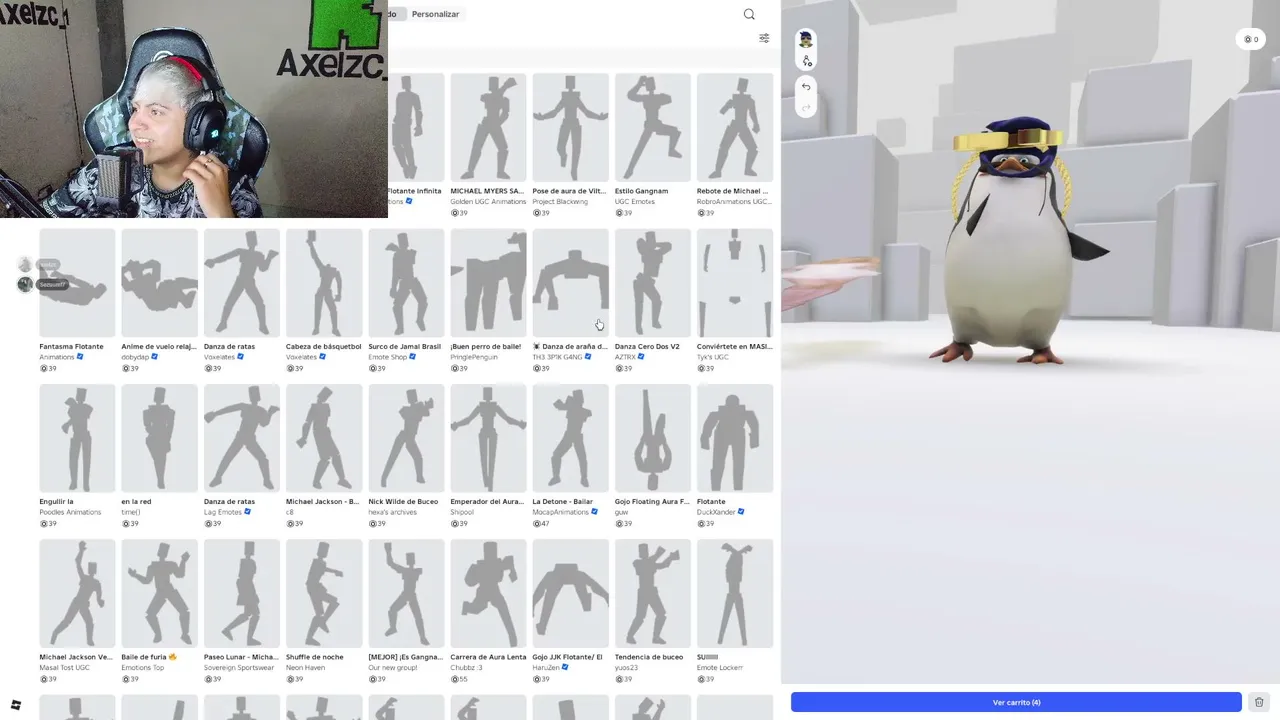Select the Fantasma Flotante emote thumbnail
This screenshot has height=720, width=1280.
coord(77,283)
